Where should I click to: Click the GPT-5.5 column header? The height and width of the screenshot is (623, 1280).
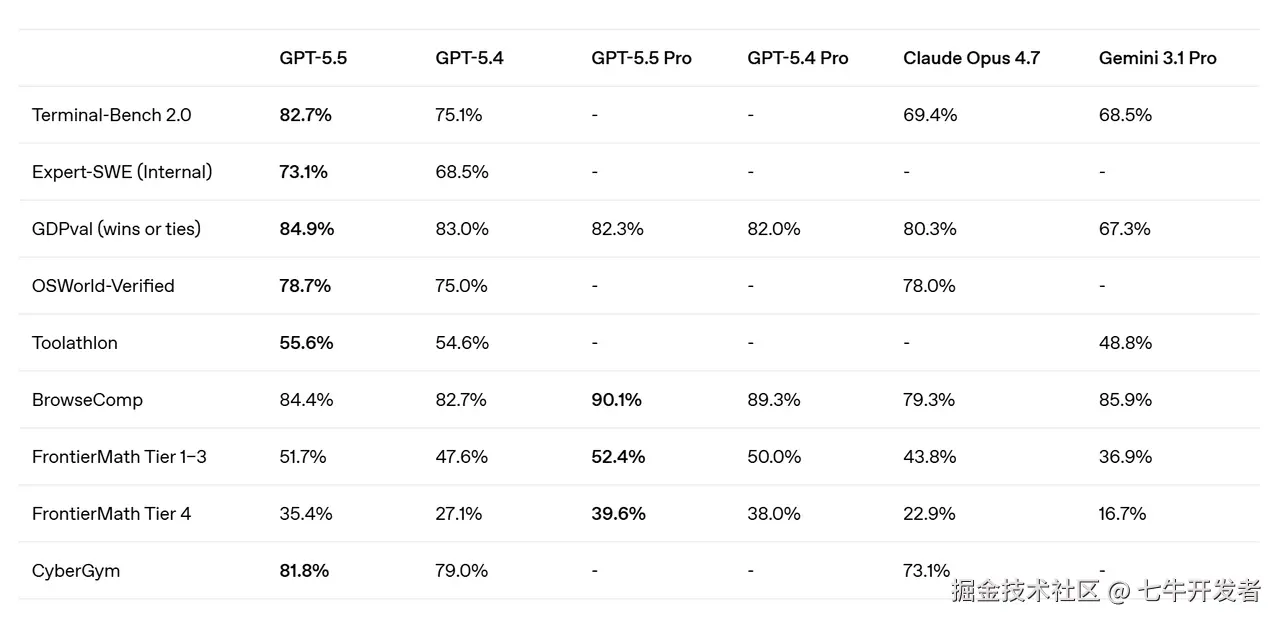point(313,58)
